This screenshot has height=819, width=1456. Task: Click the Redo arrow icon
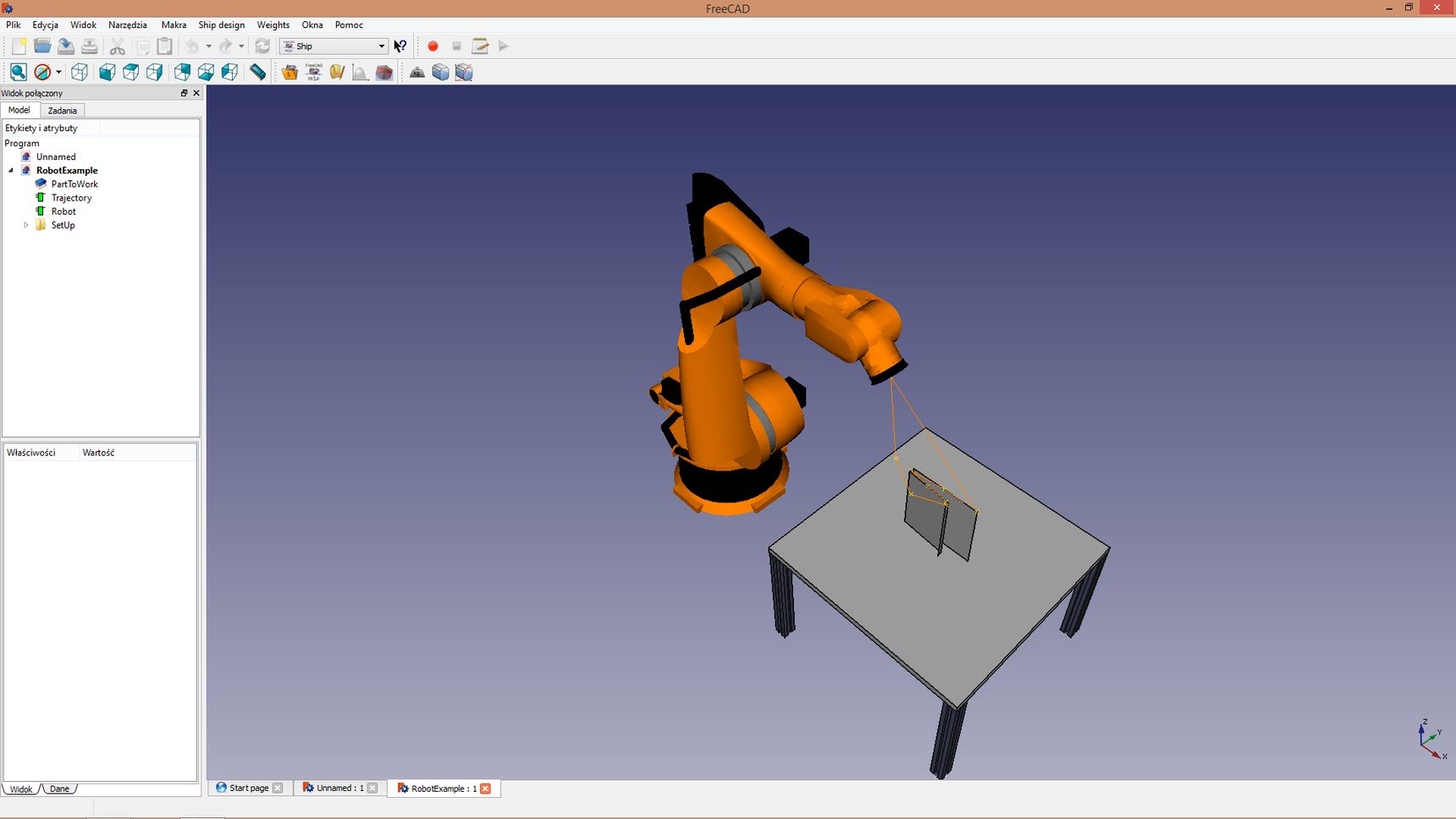(x=225, y=47)
